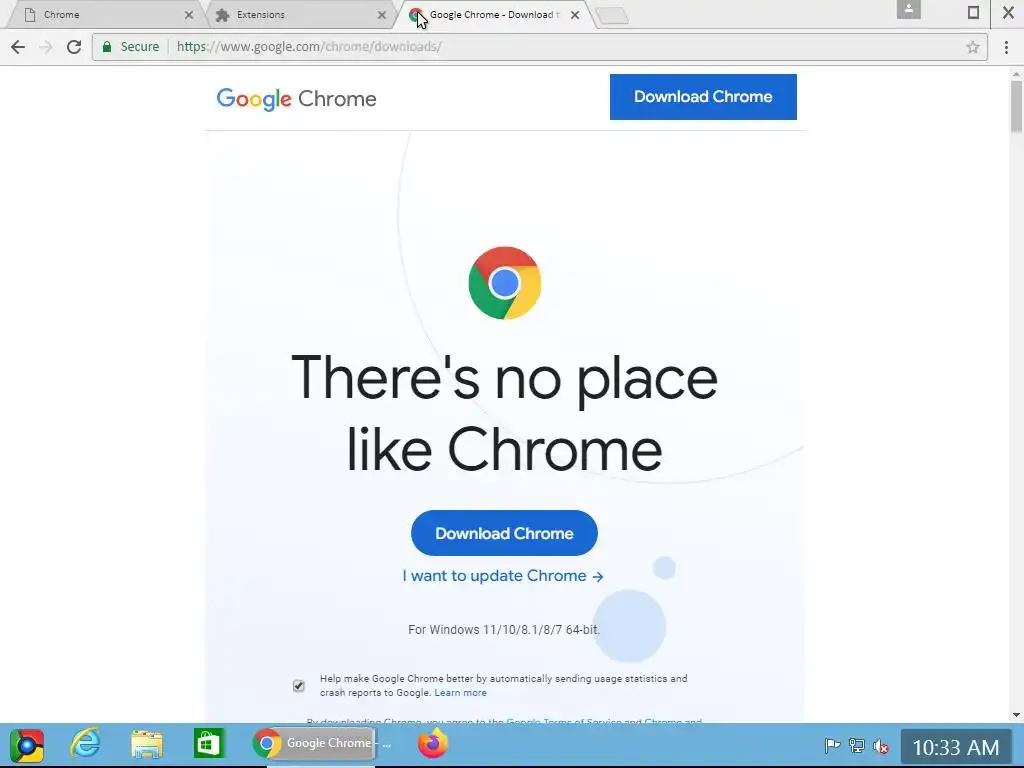1024x768 pixels.
Task: Click the page vertical scrollbar thumb
Action: coord(1016,106)
